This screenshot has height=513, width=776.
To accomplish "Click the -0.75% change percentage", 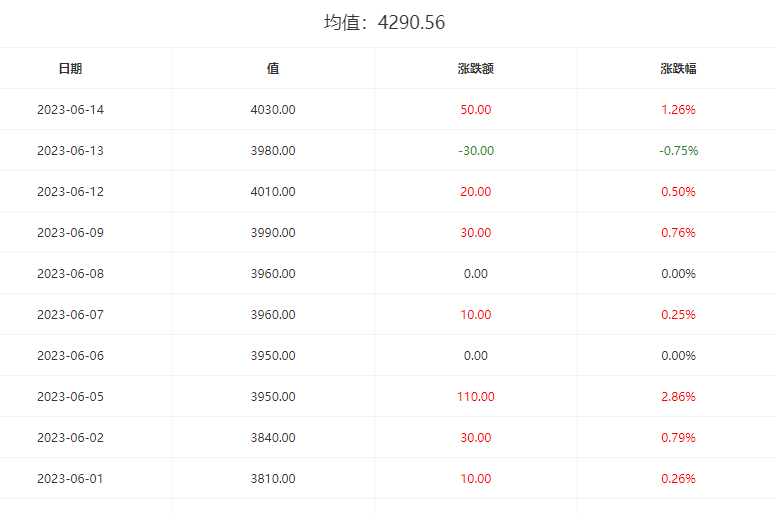I will click(678, 151).
